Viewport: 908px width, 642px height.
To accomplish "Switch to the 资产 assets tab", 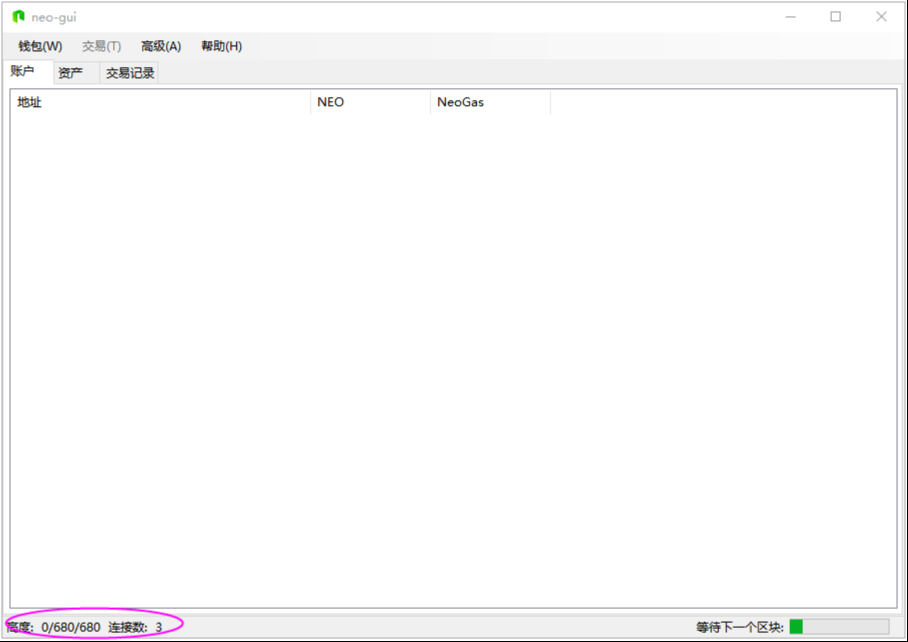I will tap(76, 73).
